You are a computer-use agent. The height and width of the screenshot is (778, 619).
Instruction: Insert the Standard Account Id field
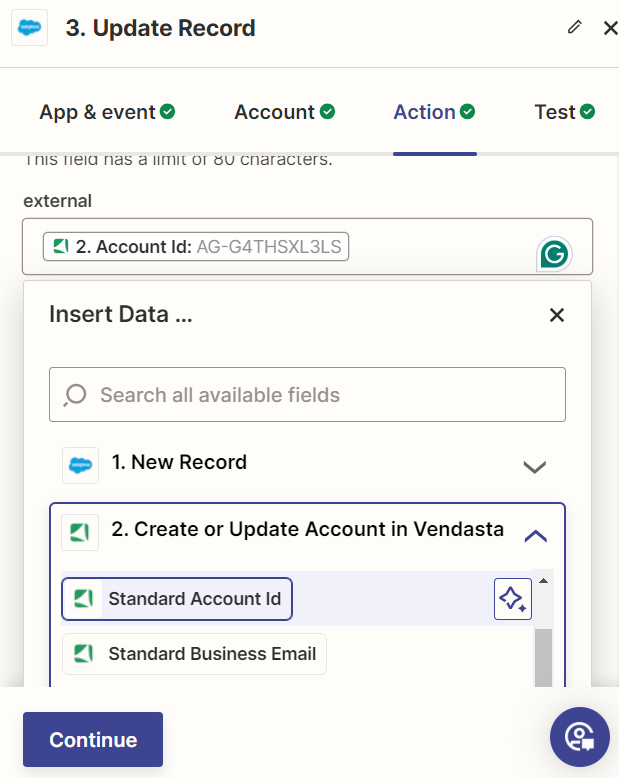coord(177,599)
